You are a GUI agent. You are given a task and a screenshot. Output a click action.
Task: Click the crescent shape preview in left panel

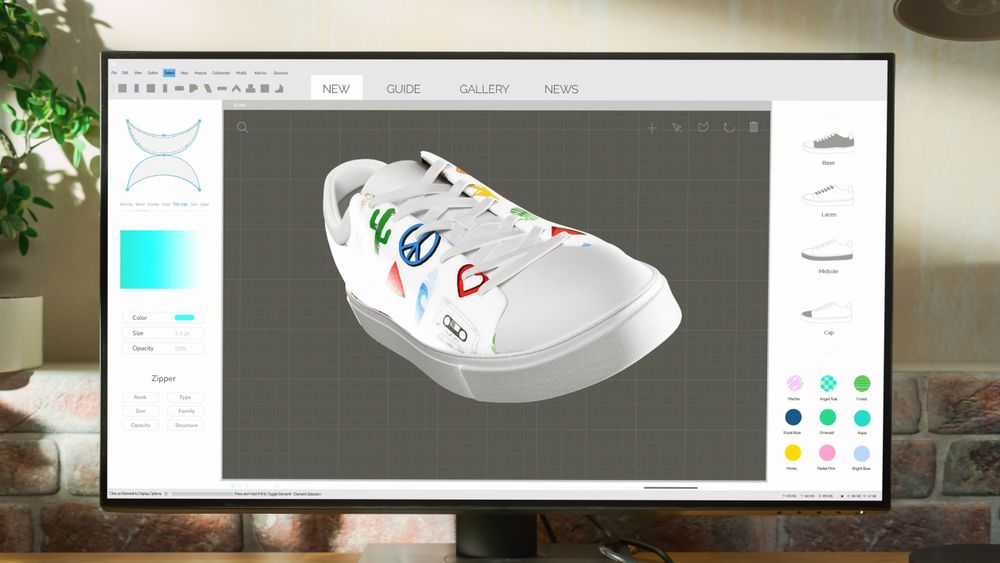(x=164, y=155)
